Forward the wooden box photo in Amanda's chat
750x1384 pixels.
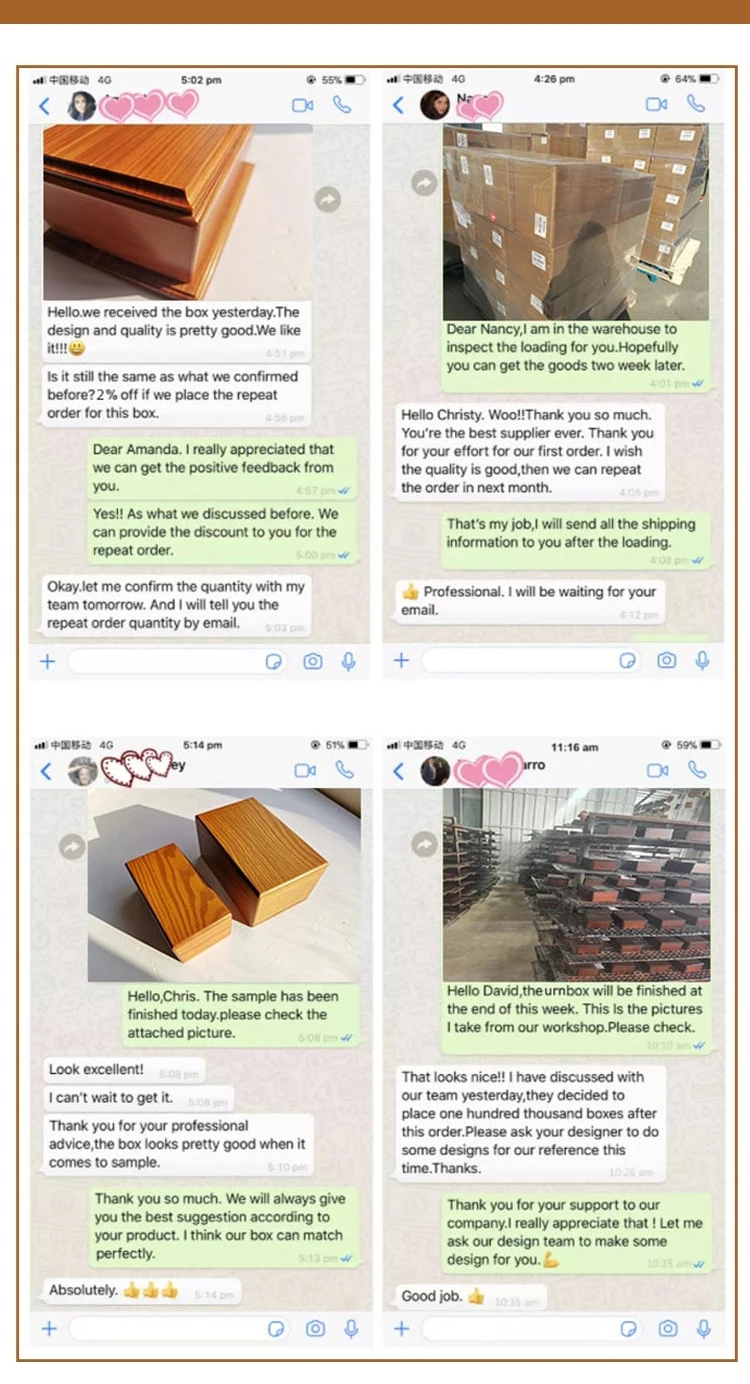tap(327, 200)
